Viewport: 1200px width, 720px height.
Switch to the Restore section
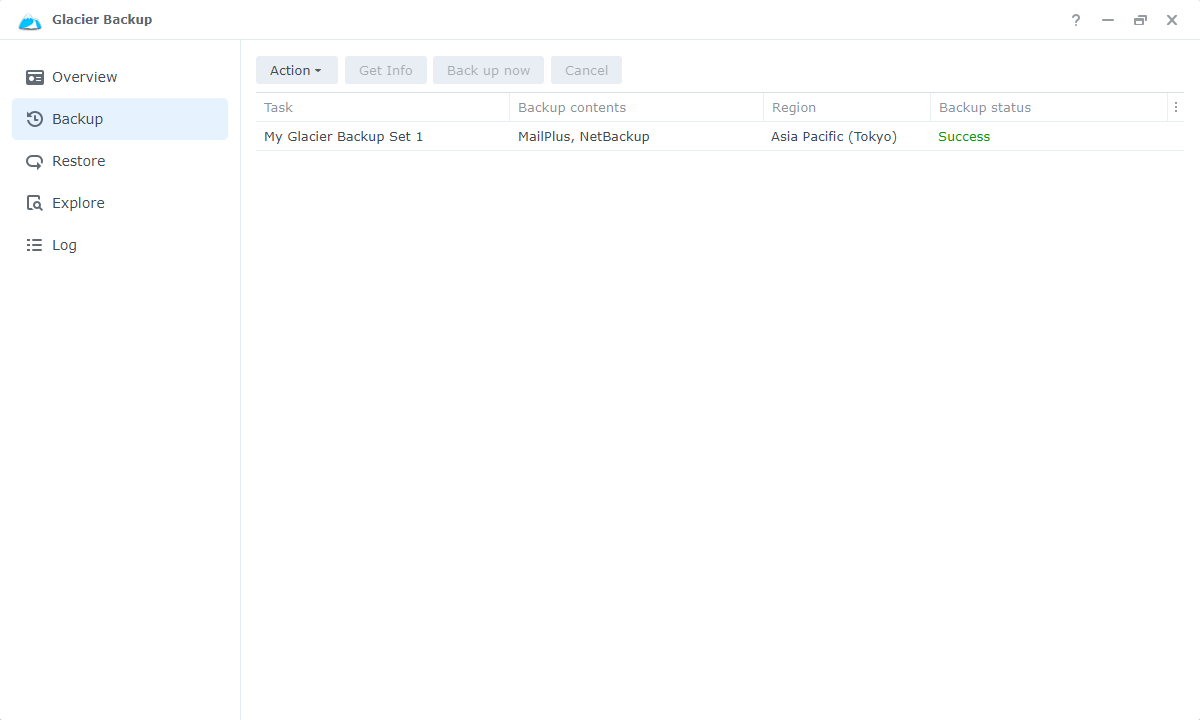pos(78,160)
